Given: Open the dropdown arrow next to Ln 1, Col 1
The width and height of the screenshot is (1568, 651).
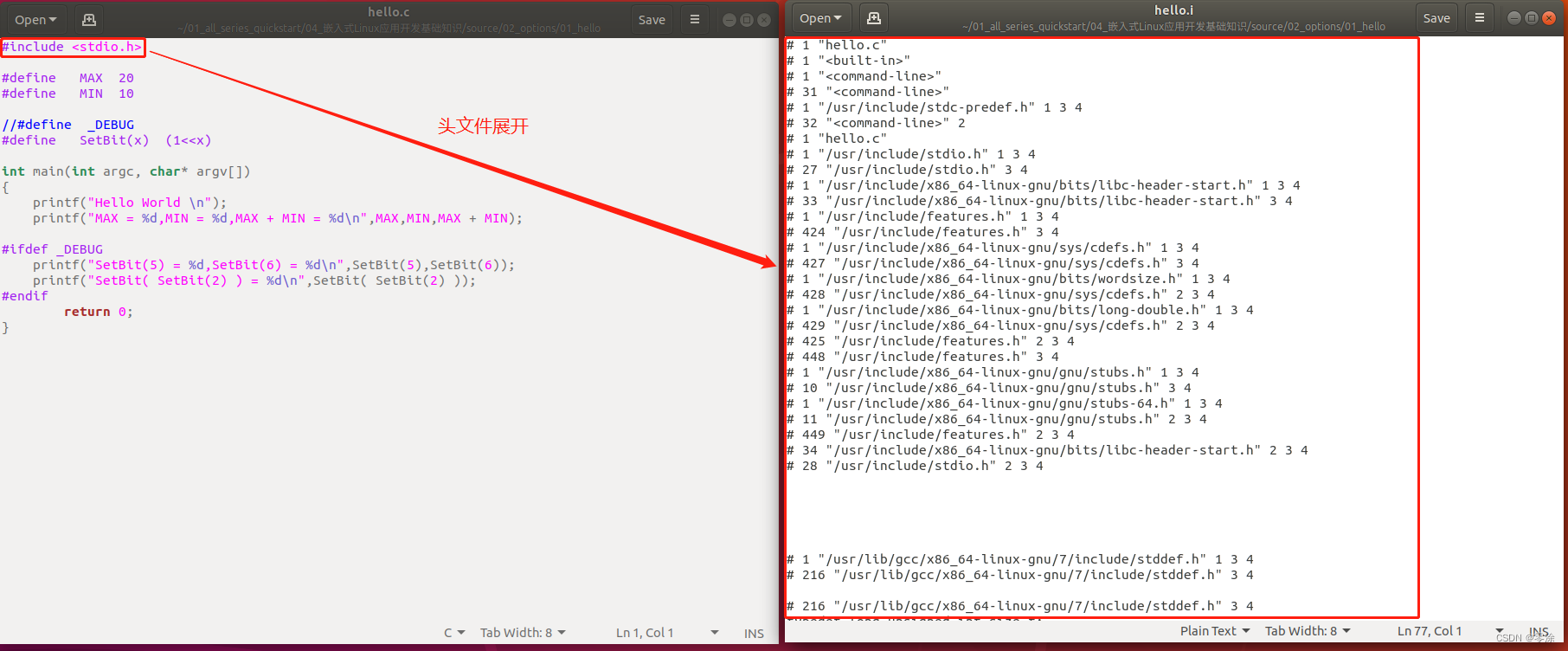Looking at the screenshot, I should click(715, 633).
